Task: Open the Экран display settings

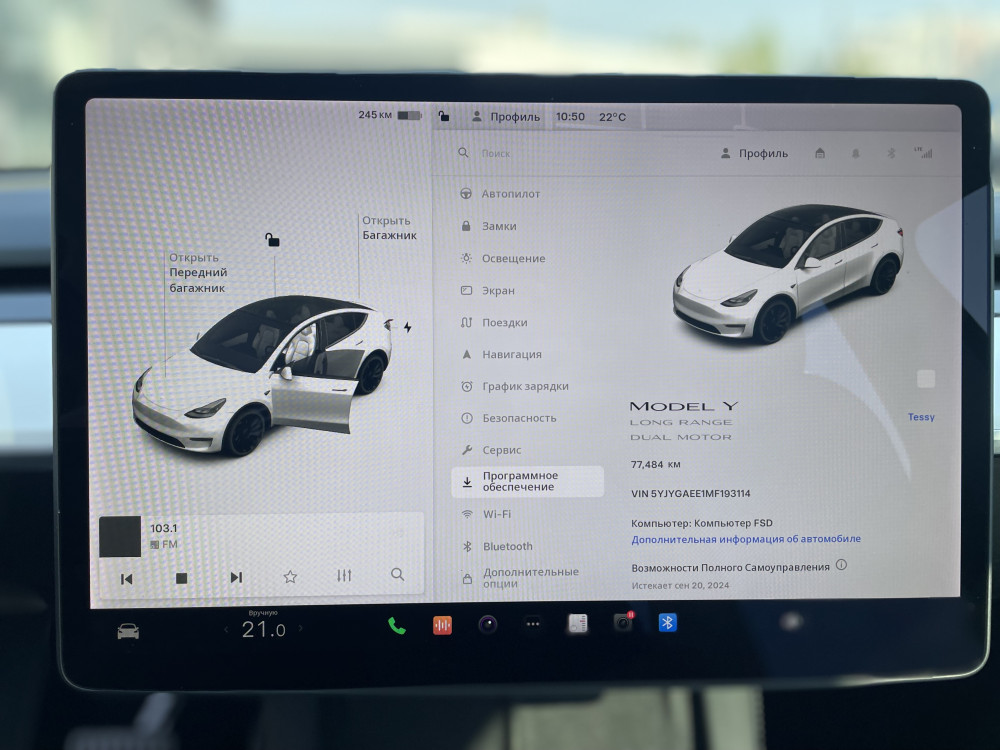Action: pyautogui.click(x=487, y=290)
